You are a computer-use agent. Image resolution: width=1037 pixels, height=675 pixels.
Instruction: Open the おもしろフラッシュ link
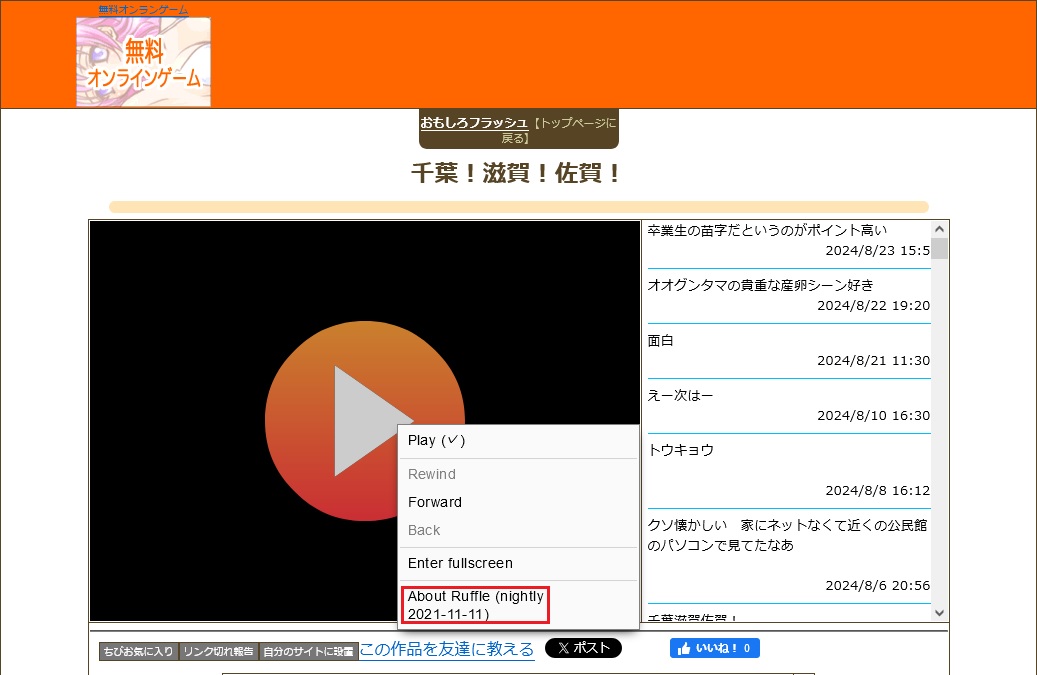[x=474, y=123]
